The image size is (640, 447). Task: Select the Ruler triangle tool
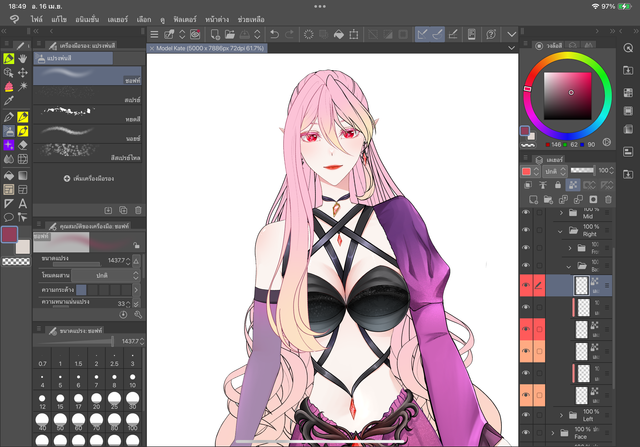coord(9,203)
